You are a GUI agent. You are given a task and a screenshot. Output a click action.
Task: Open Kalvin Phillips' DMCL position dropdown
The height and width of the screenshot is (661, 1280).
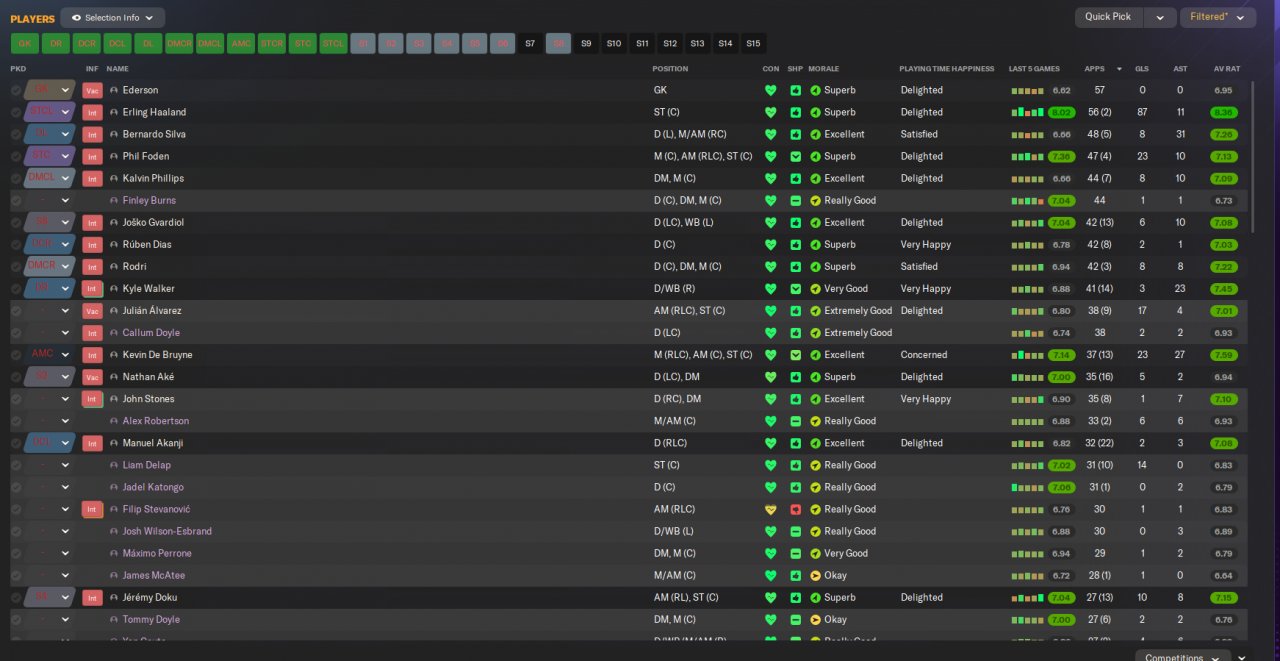(50, 178)
